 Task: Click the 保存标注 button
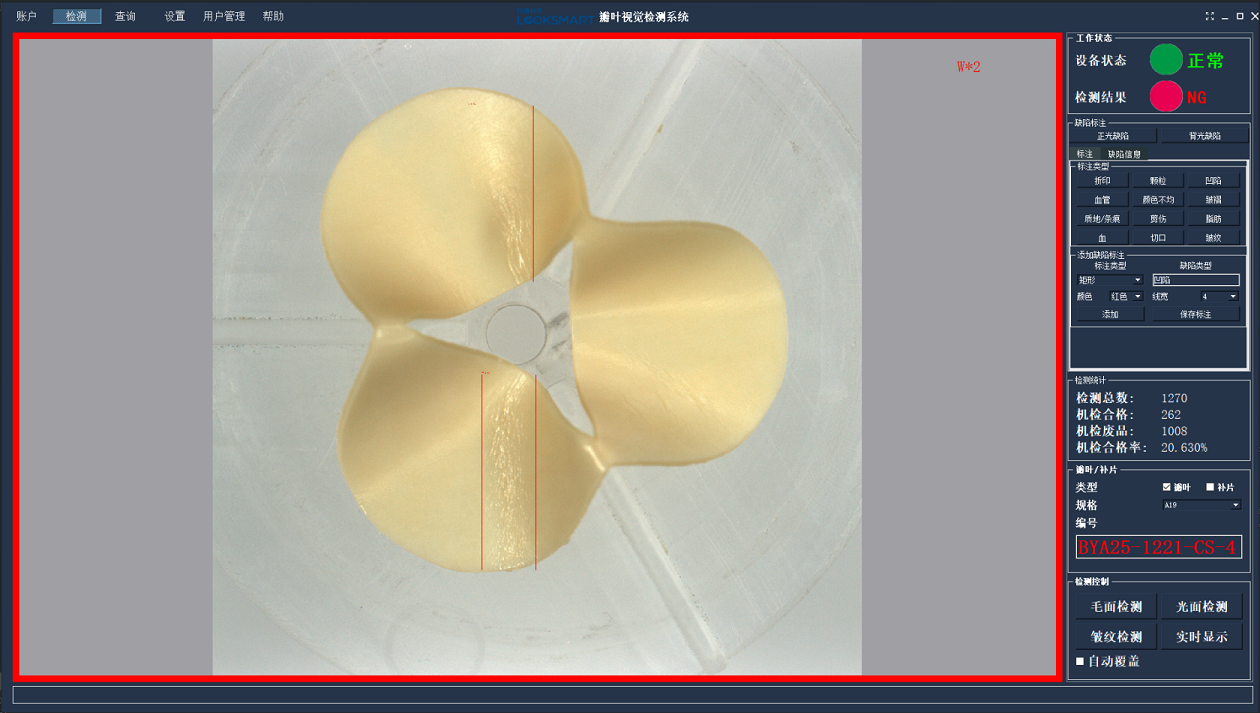(1195, 314)
